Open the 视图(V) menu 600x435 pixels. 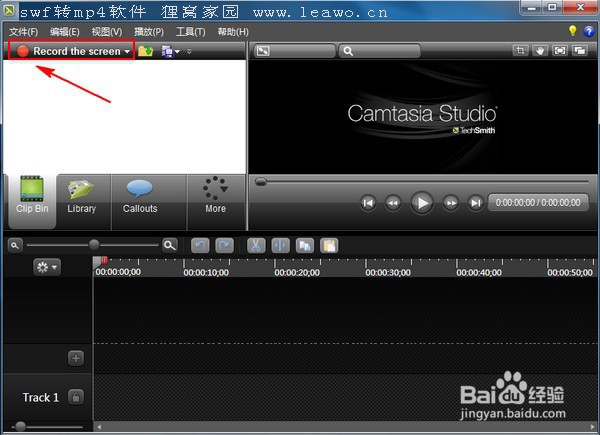pos(107,32)
